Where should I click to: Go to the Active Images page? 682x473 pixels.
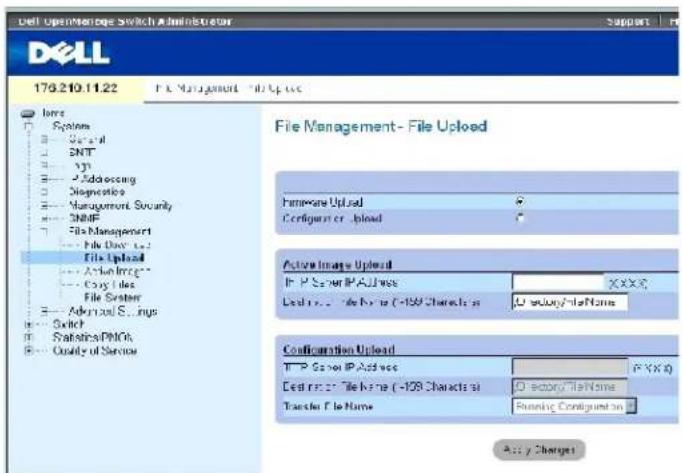[117, 271]
